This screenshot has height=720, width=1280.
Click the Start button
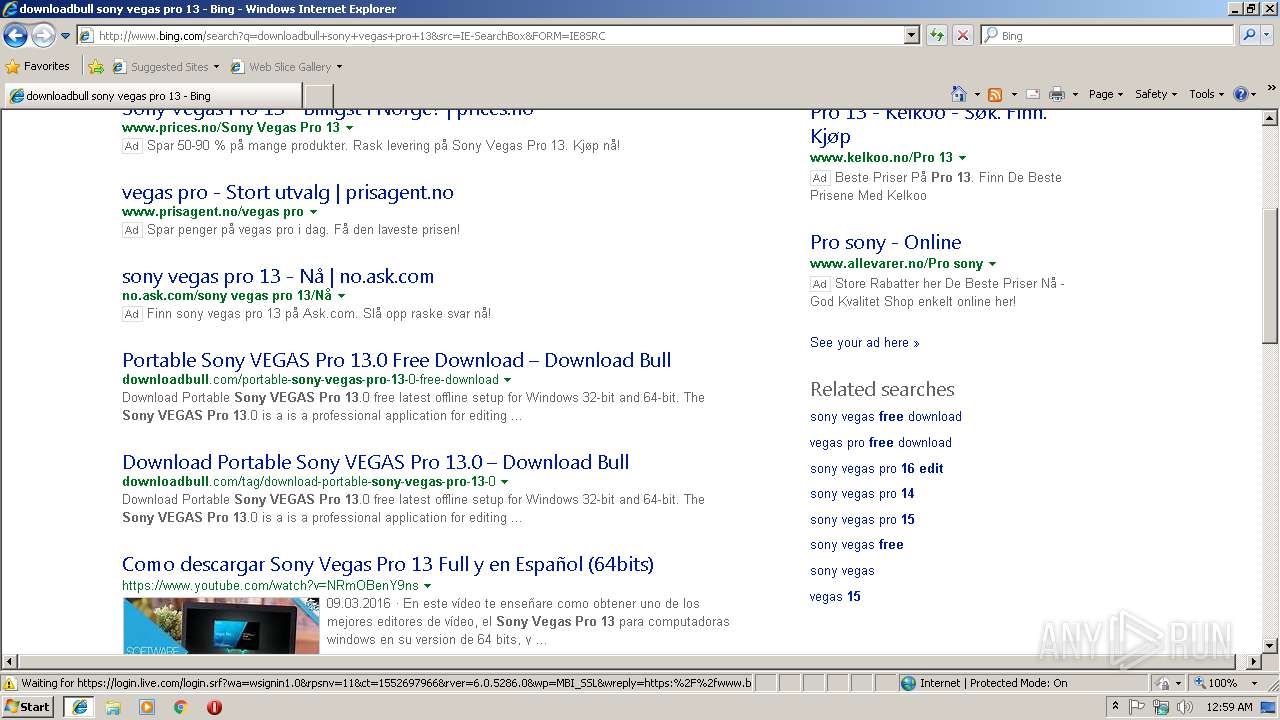coord(28,707)
